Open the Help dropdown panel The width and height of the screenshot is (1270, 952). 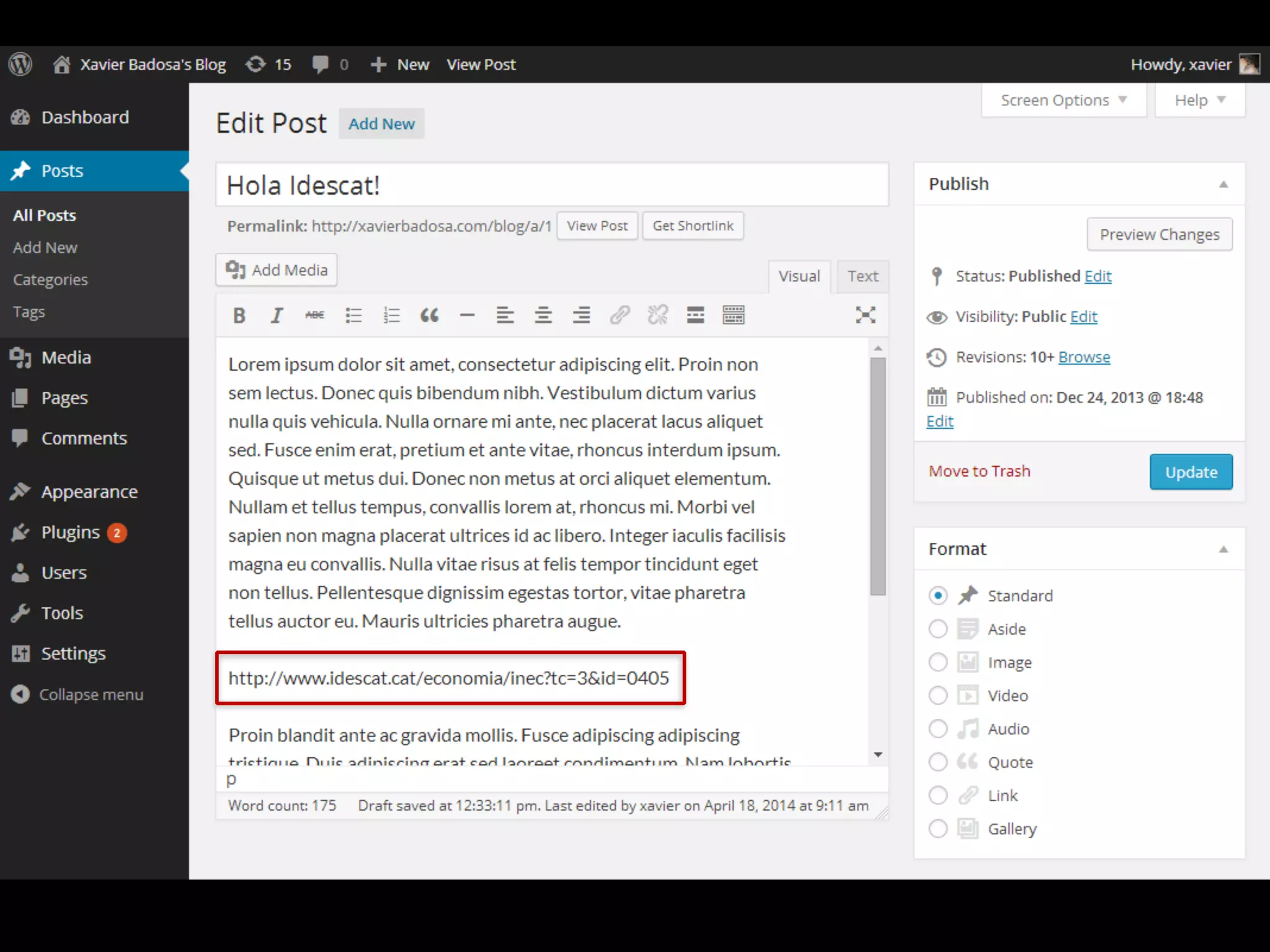(1199, 100)
